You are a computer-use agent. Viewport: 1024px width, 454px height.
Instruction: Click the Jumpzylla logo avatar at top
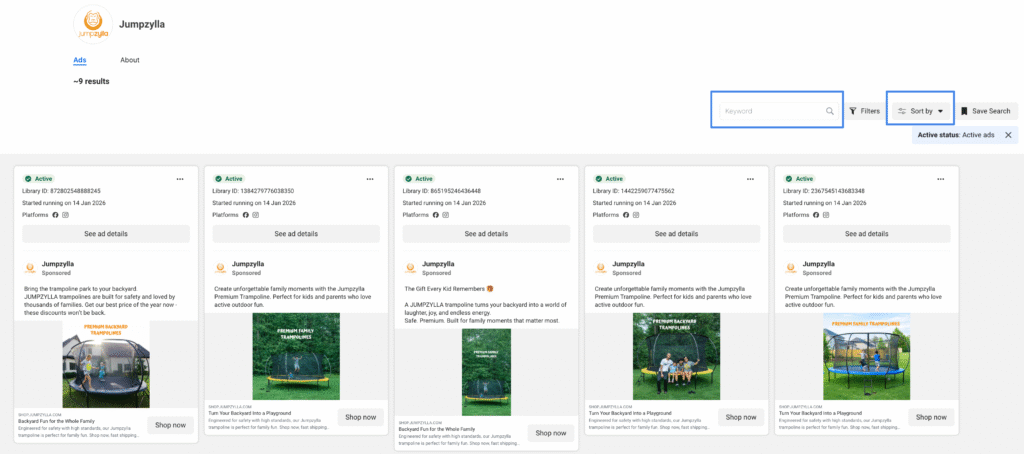93,25
